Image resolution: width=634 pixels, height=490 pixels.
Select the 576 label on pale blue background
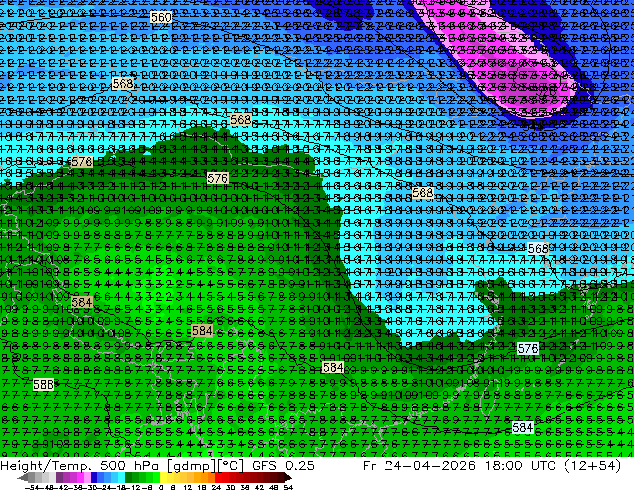528,348
